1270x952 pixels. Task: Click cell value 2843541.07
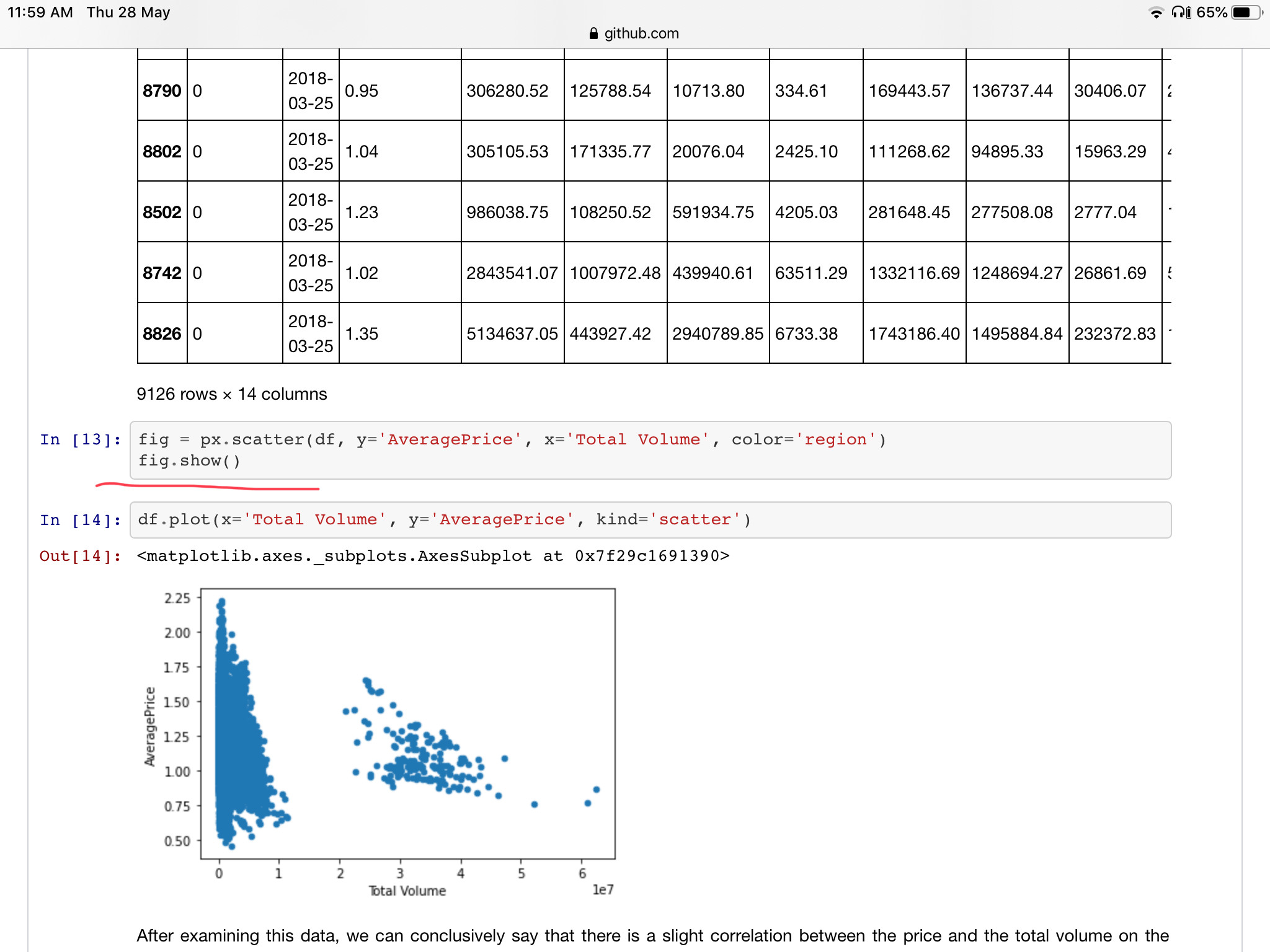click(512, 273)
